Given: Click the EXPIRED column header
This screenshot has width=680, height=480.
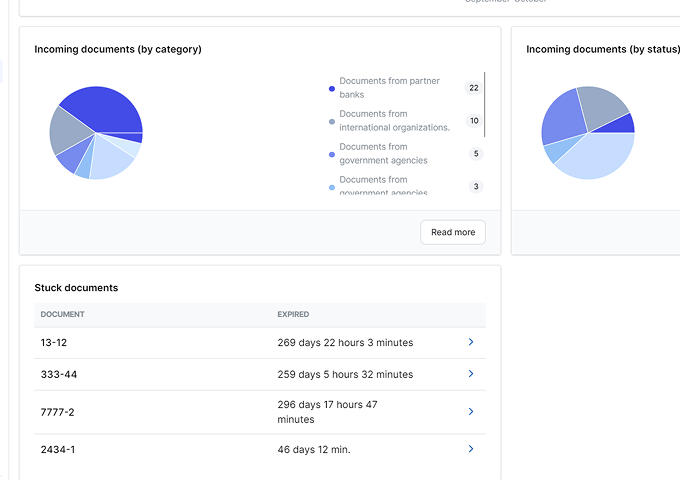Looking at the screenshot, I should [x=293, y=314].
